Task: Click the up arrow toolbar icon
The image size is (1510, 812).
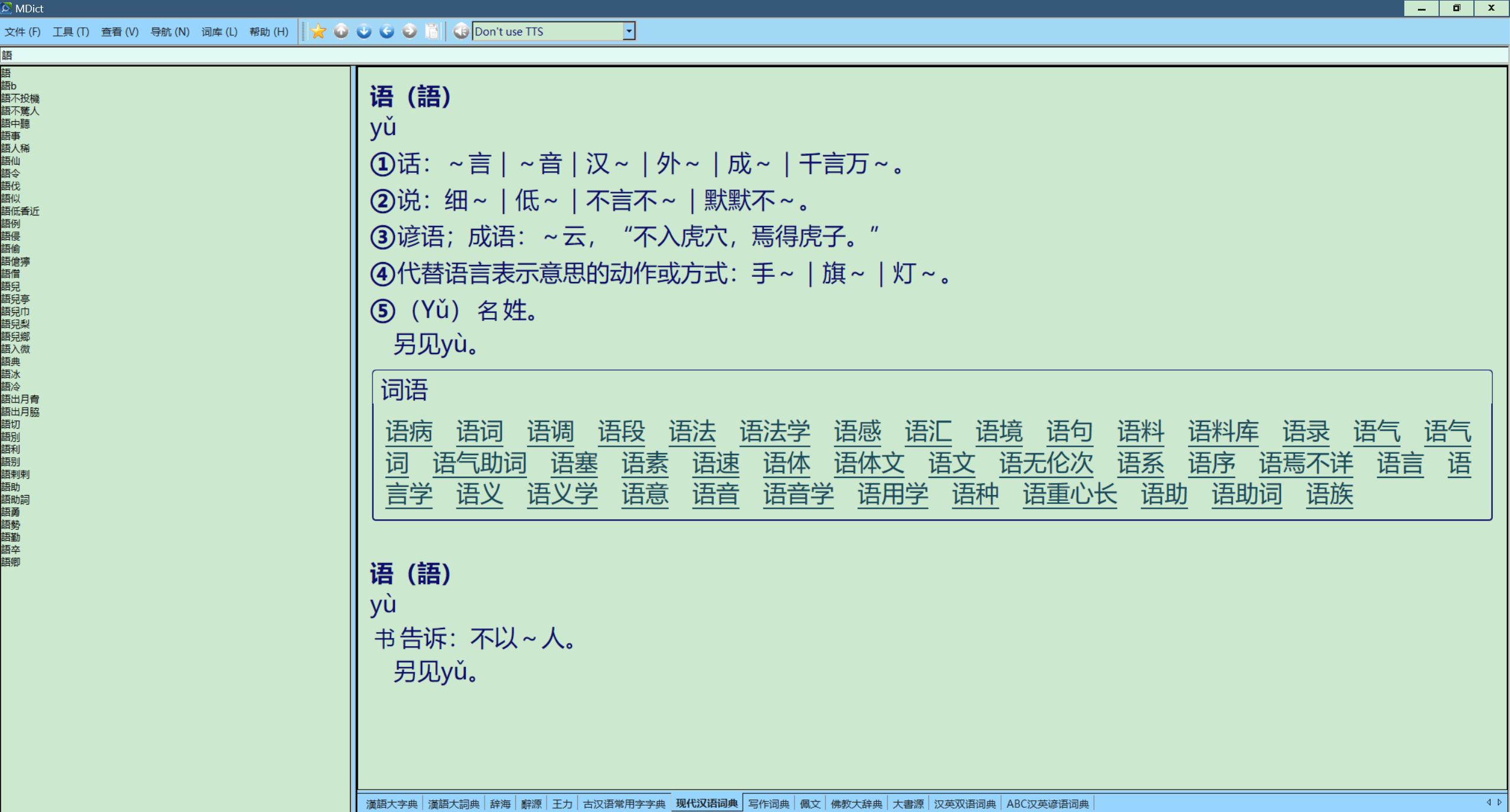Action: pyautogui.click(x=341, y=31)
